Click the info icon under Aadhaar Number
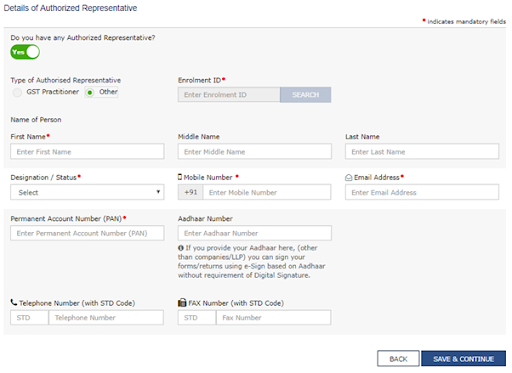512x373 pixels. pos(181,248)
